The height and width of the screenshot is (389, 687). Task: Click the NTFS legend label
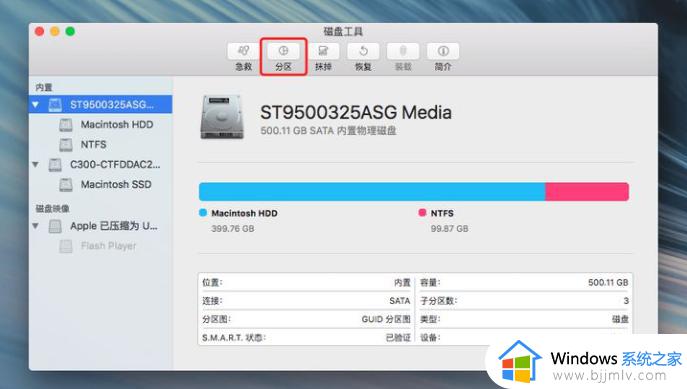442,213
